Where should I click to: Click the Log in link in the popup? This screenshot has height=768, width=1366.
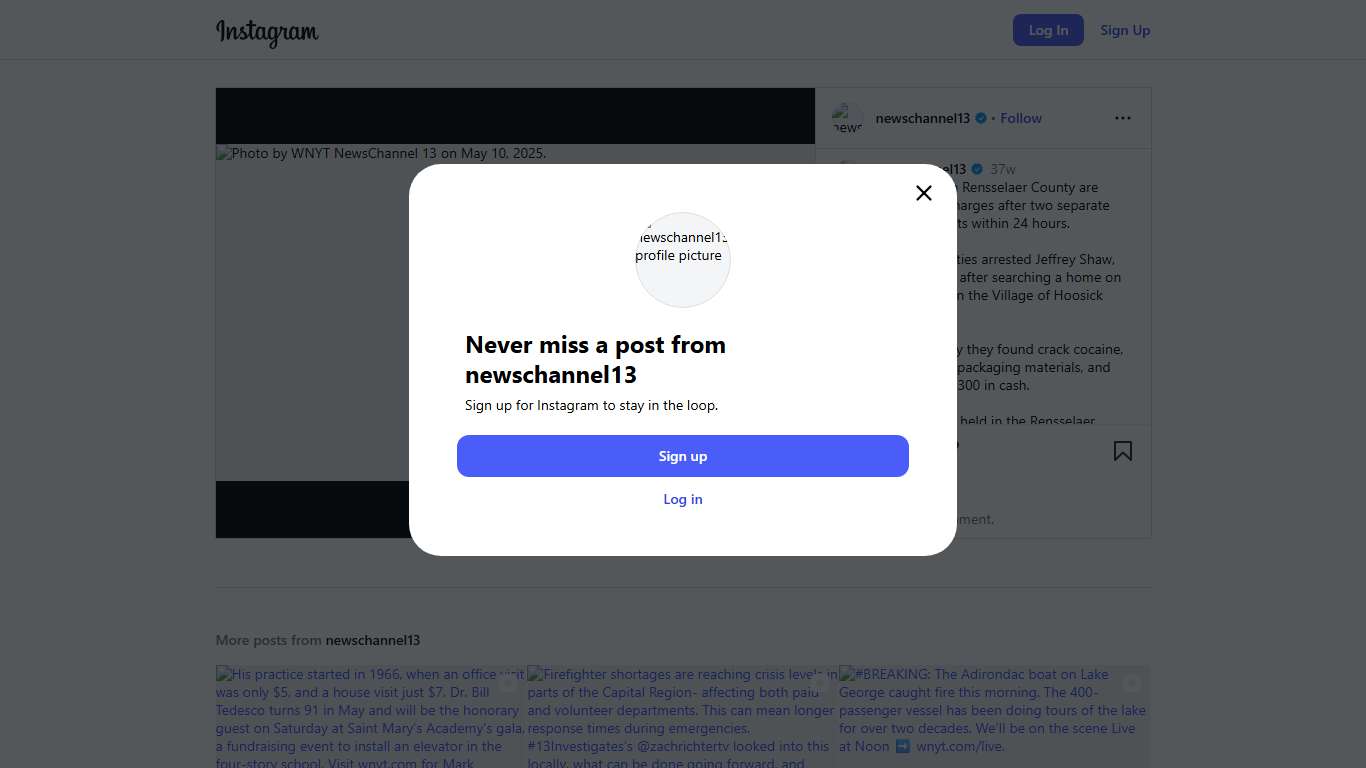tap(683, 499)
